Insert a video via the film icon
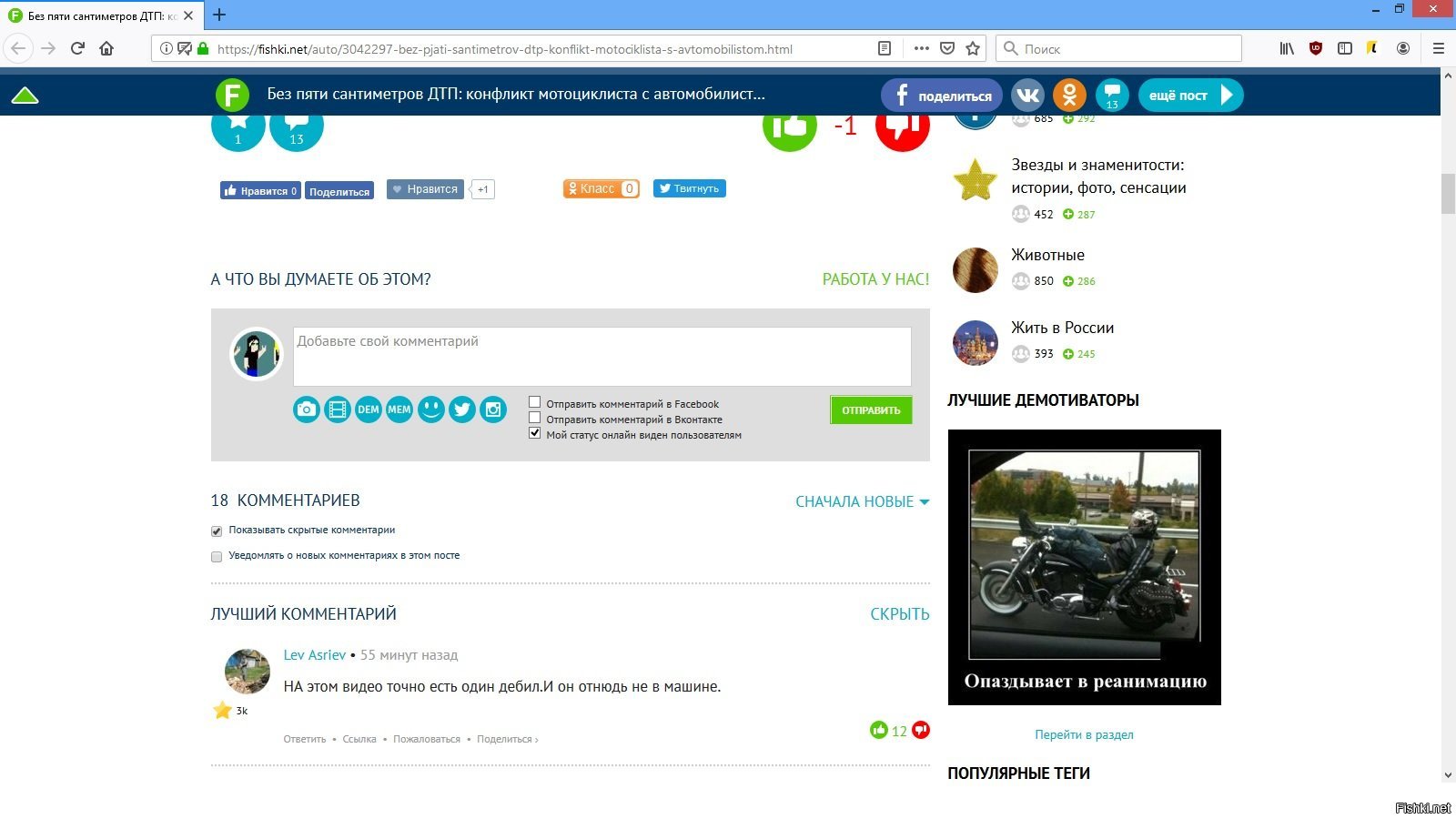Viewport: 1456px width, 819px height. (338, 409)
